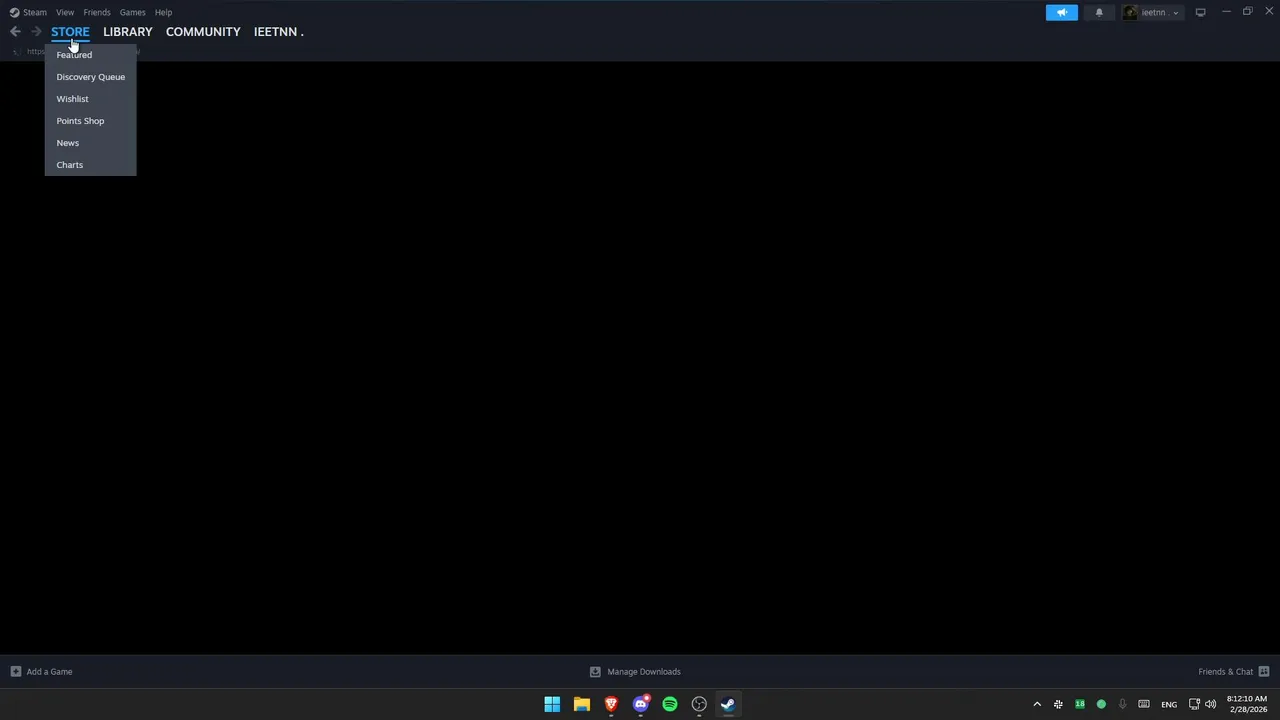Choose Discovery Queue from Store dropdown

(90, 77)
